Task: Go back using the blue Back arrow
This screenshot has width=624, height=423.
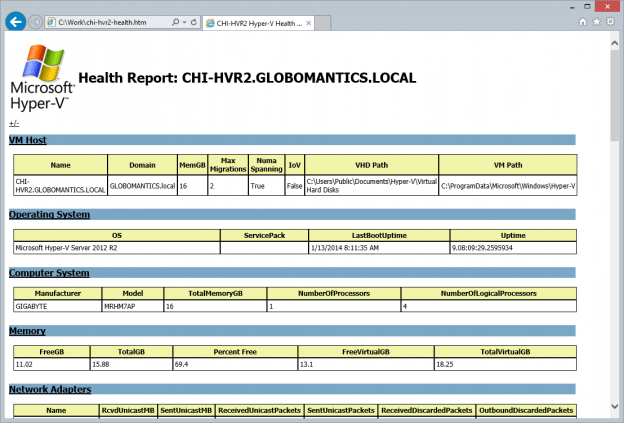Action: [16, 22]
